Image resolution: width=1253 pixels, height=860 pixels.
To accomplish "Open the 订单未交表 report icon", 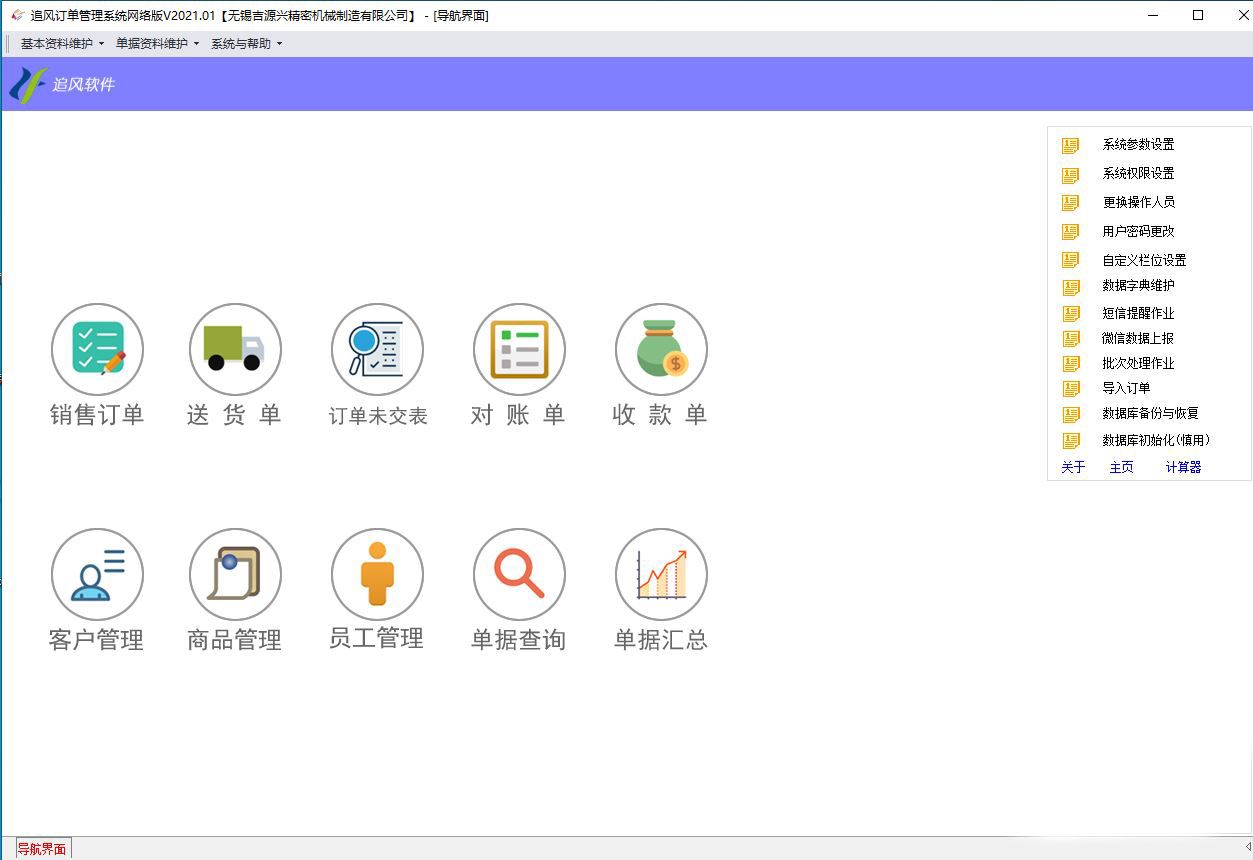I will (x=377, y=350).
